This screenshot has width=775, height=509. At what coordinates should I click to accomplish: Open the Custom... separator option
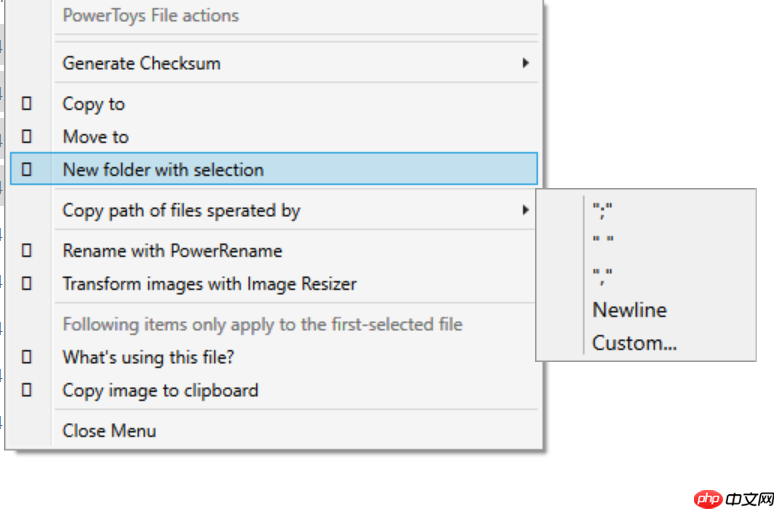tap(634, 343)
